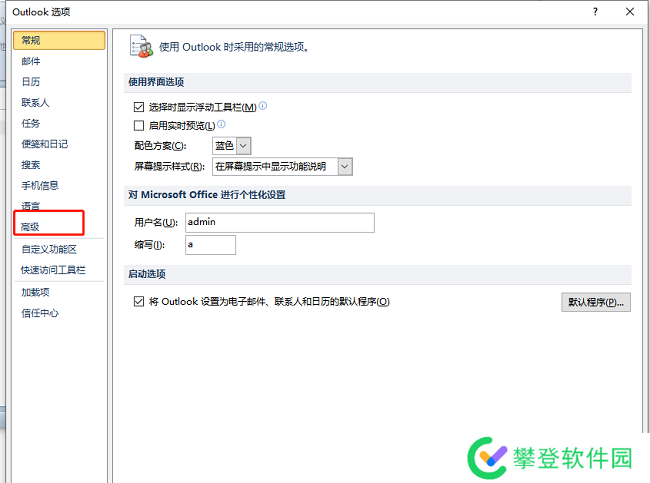The image size is (650, 483).
Task: Expand the 屏幕提示样式 dropdown
Action: [x=345, y=166]
